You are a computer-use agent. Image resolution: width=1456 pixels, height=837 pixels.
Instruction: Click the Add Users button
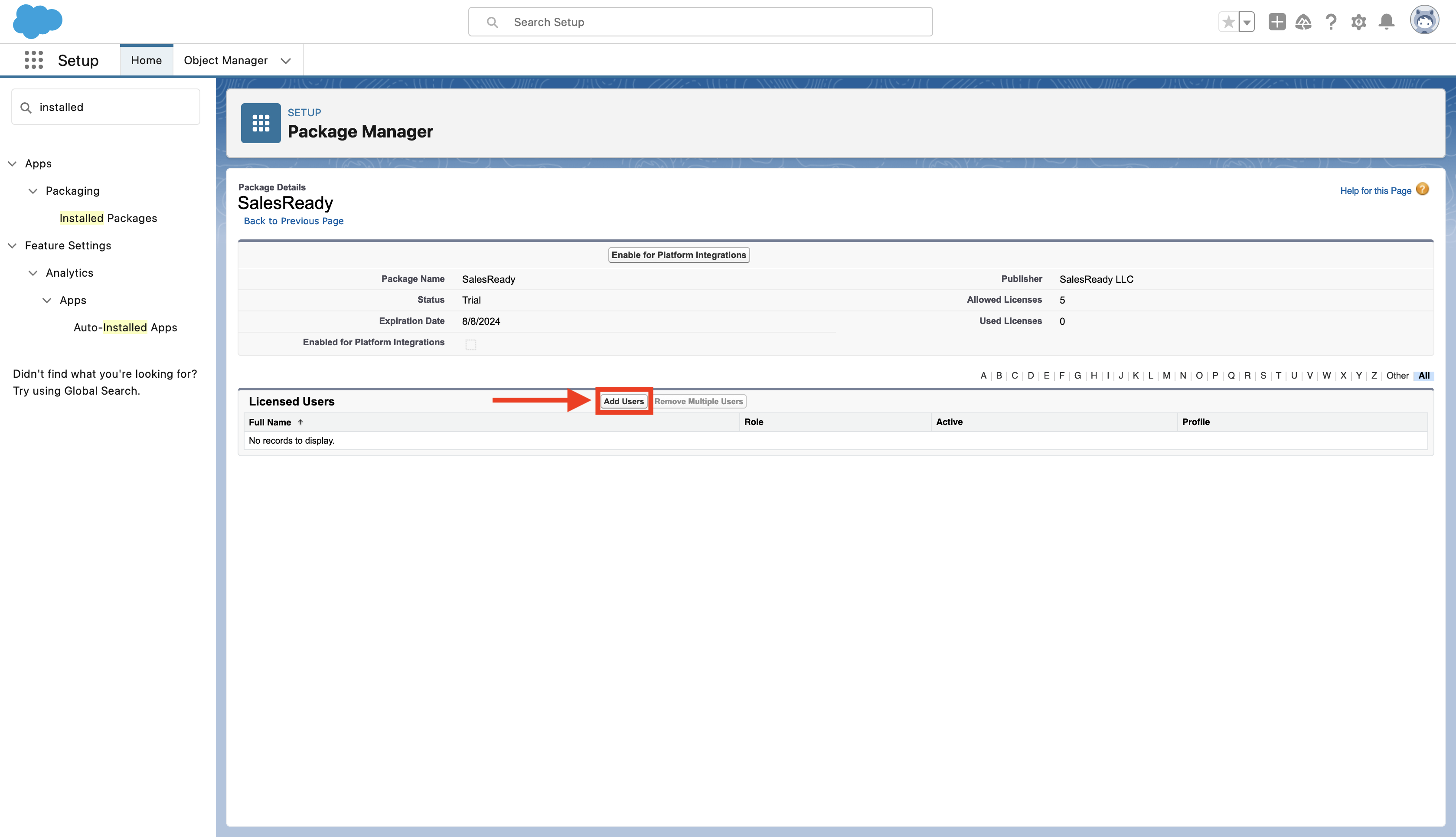tap(624, 401)
